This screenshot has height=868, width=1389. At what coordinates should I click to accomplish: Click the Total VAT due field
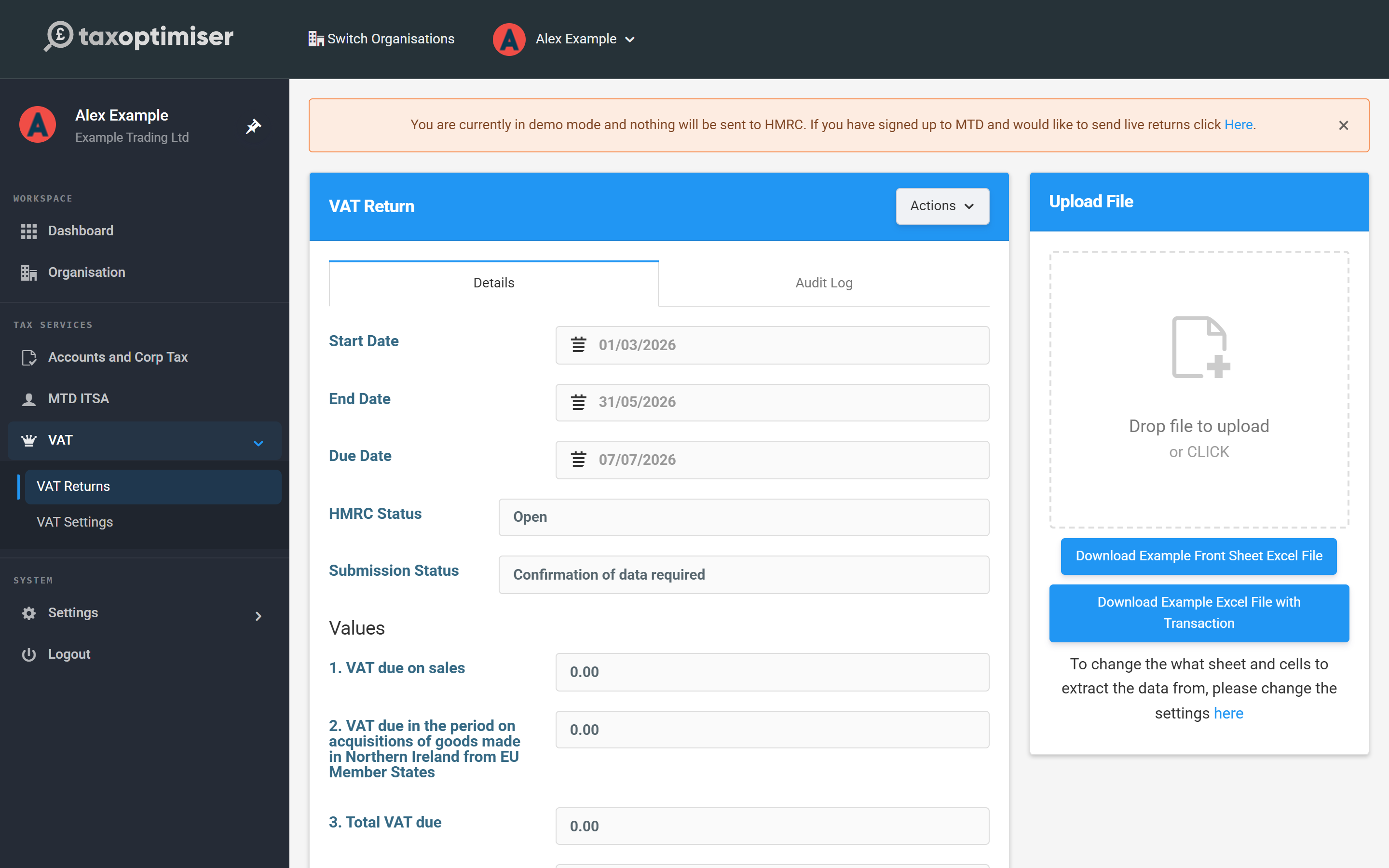(772, 826)
